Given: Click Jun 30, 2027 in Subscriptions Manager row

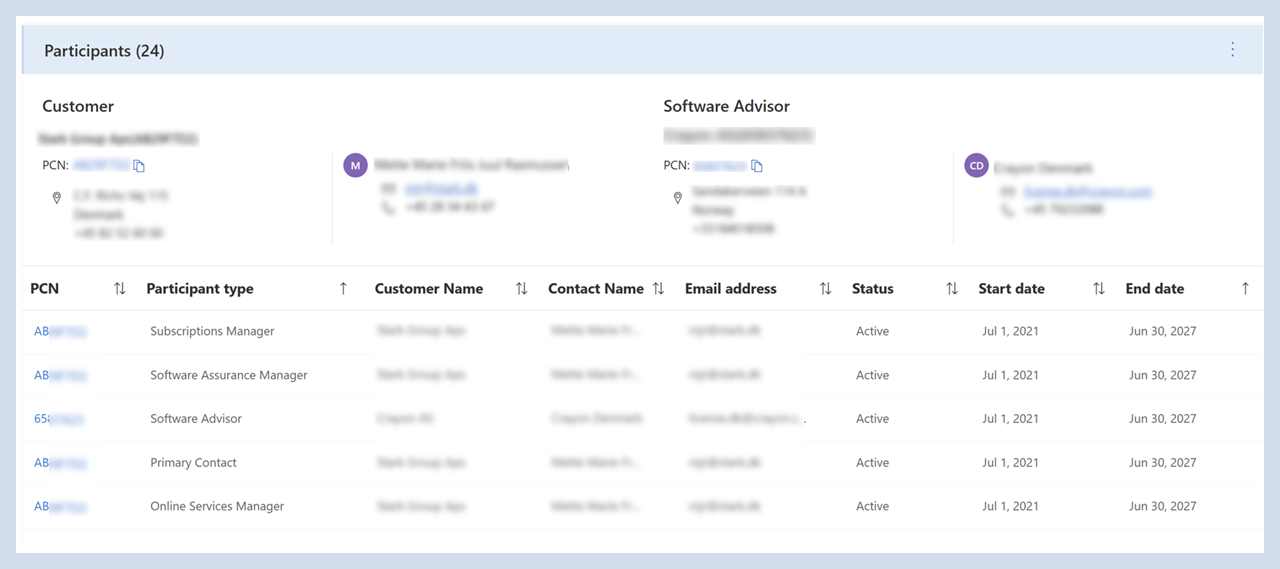Looking at the screenshot, I should coord(1163,331).
